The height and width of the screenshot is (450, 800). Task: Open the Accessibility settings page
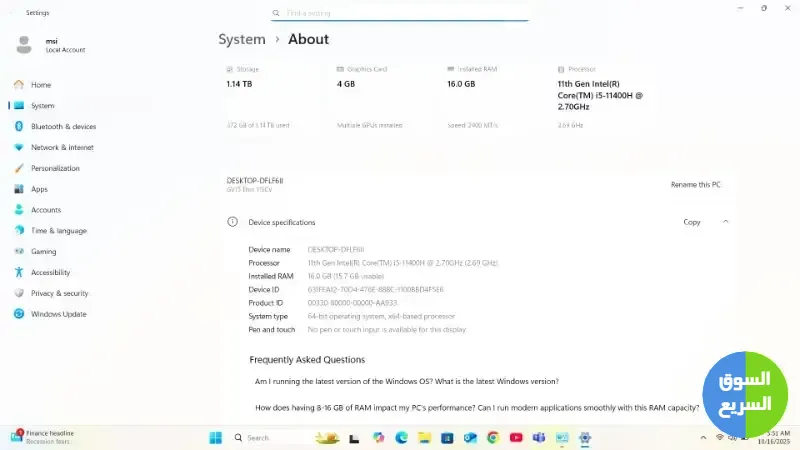[x=50, y=272]
